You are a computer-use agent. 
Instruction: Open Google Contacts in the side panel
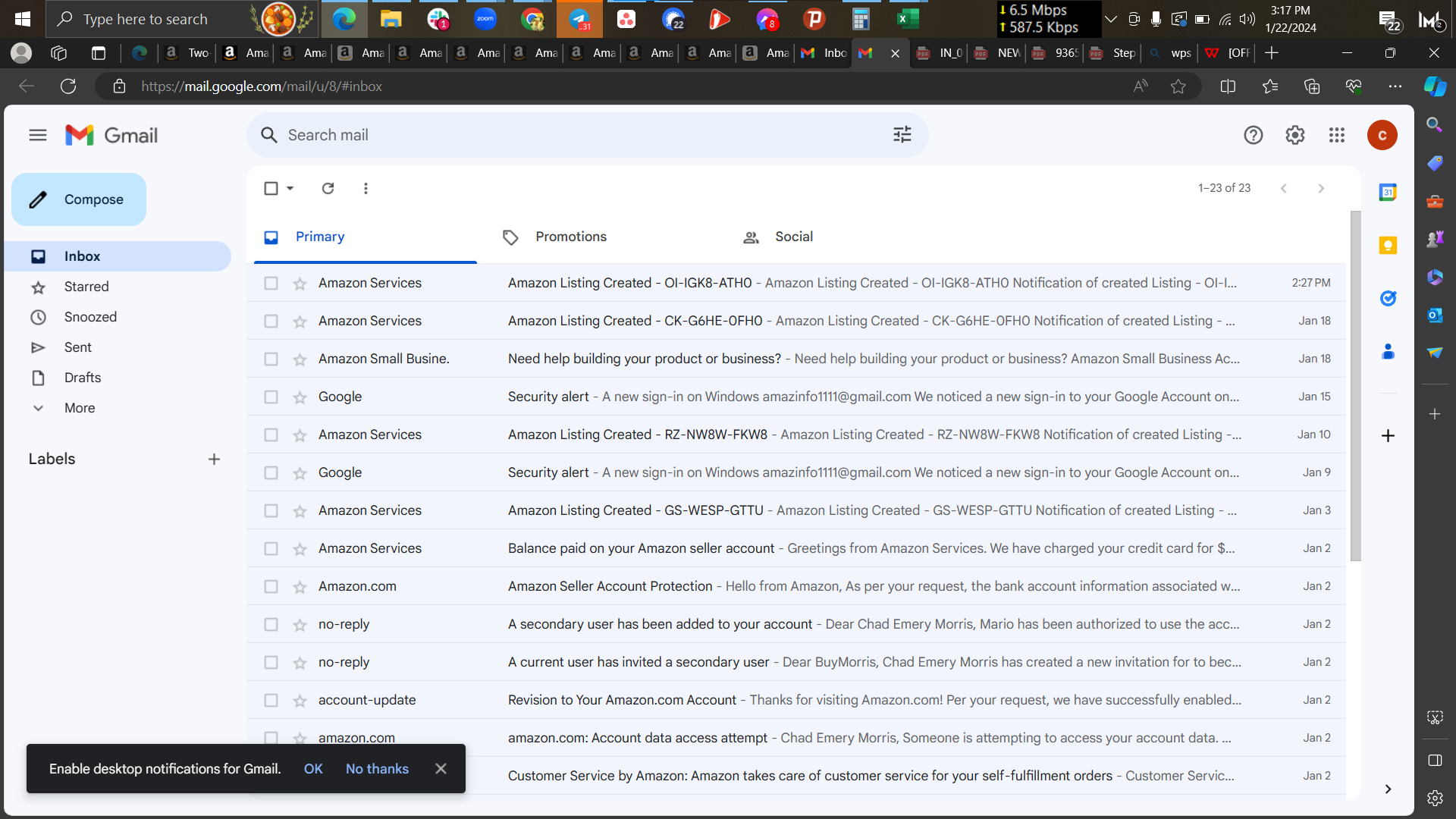[1388, 352]
